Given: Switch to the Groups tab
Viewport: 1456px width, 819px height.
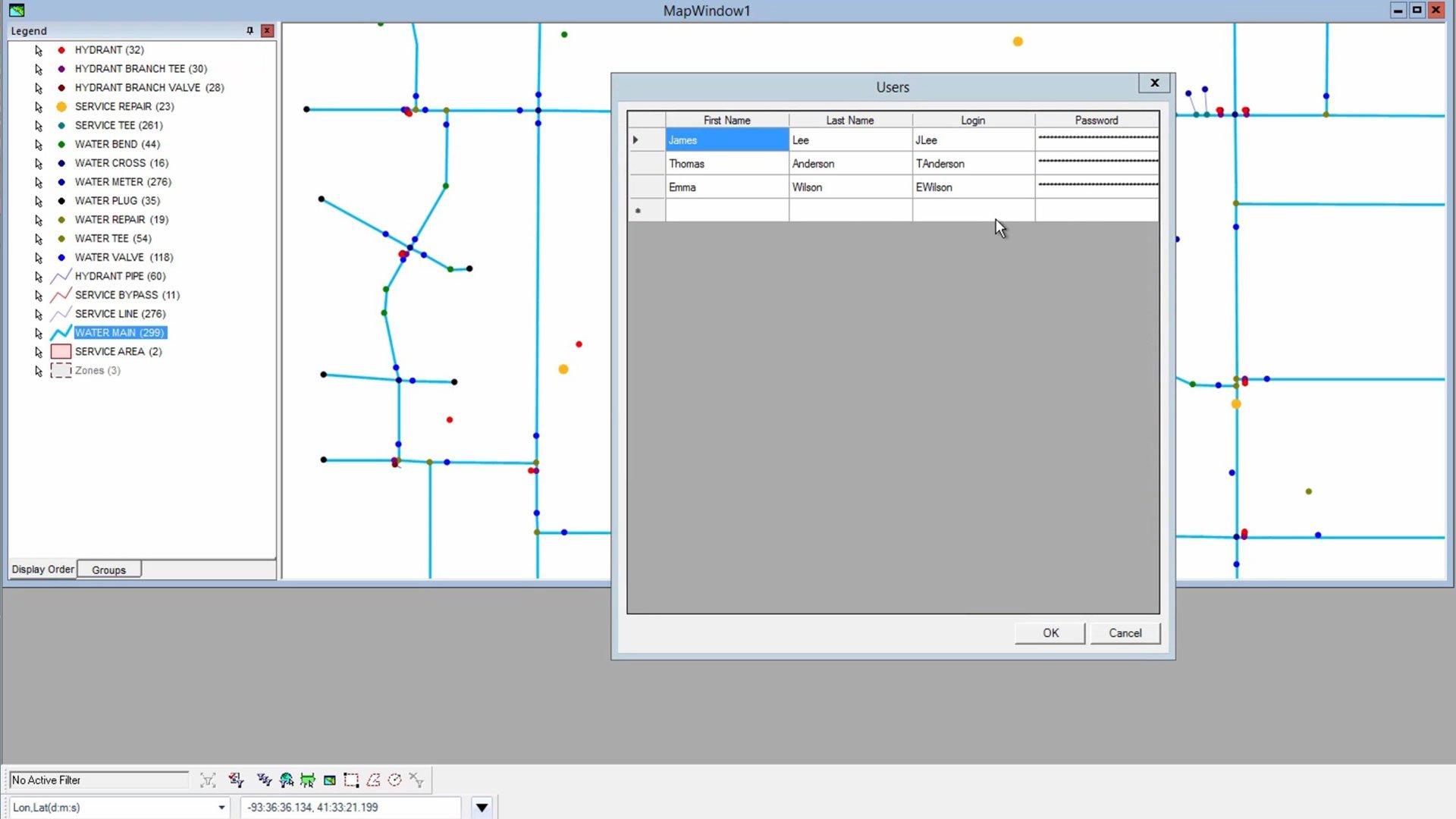Looking at the screenshot, I should pyautogui.click(x=108, y=570).
